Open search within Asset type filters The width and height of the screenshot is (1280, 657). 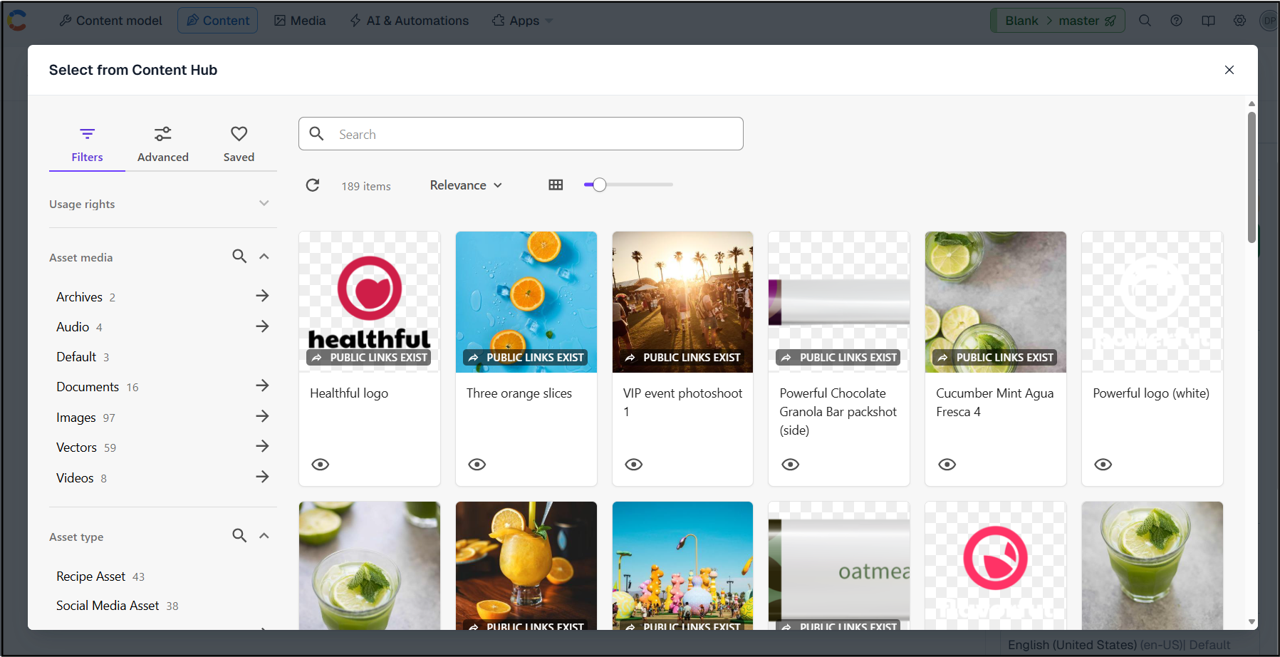pos(239,535)
